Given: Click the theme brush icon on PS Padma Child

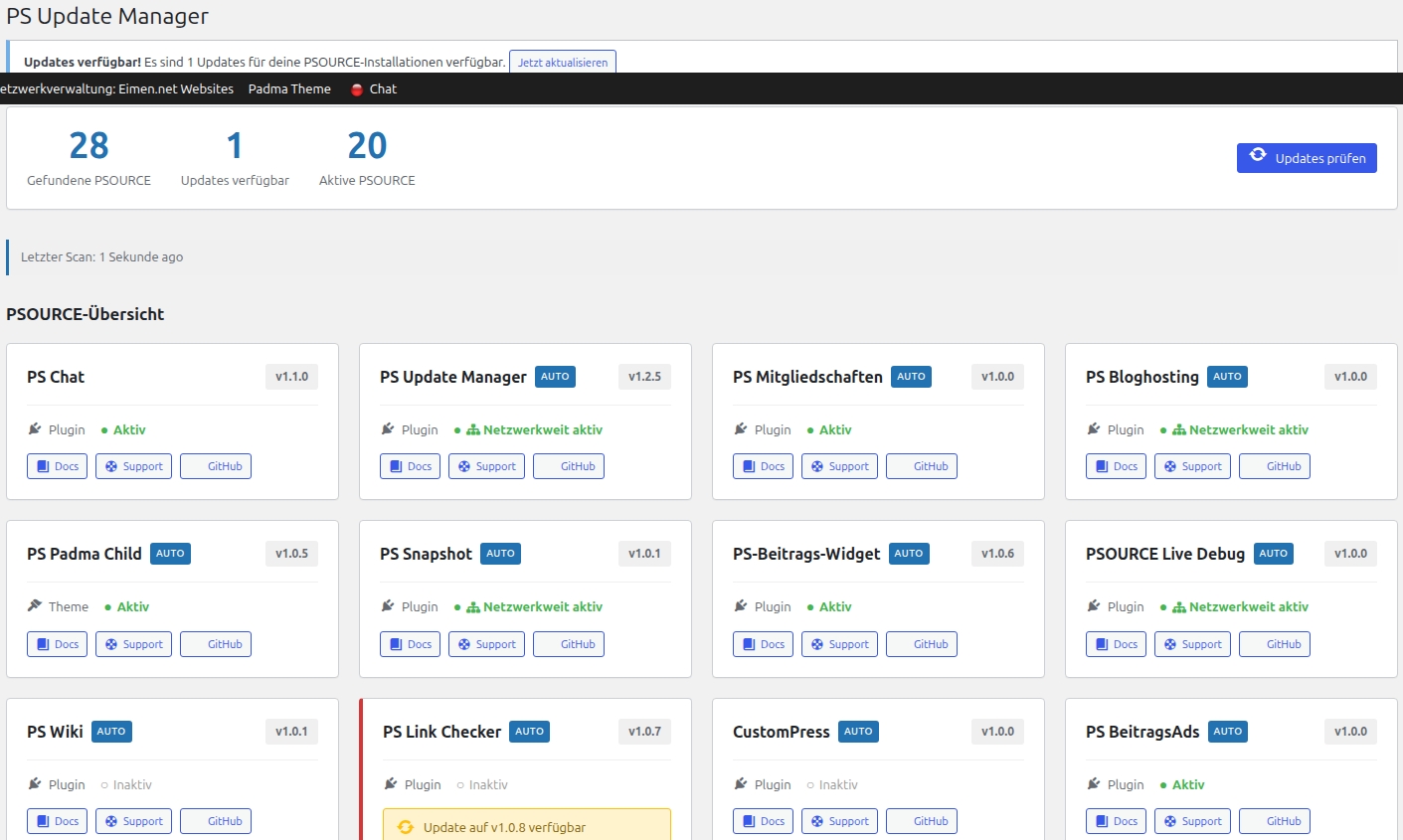Looking at the screenshot, I should point(35,606).
